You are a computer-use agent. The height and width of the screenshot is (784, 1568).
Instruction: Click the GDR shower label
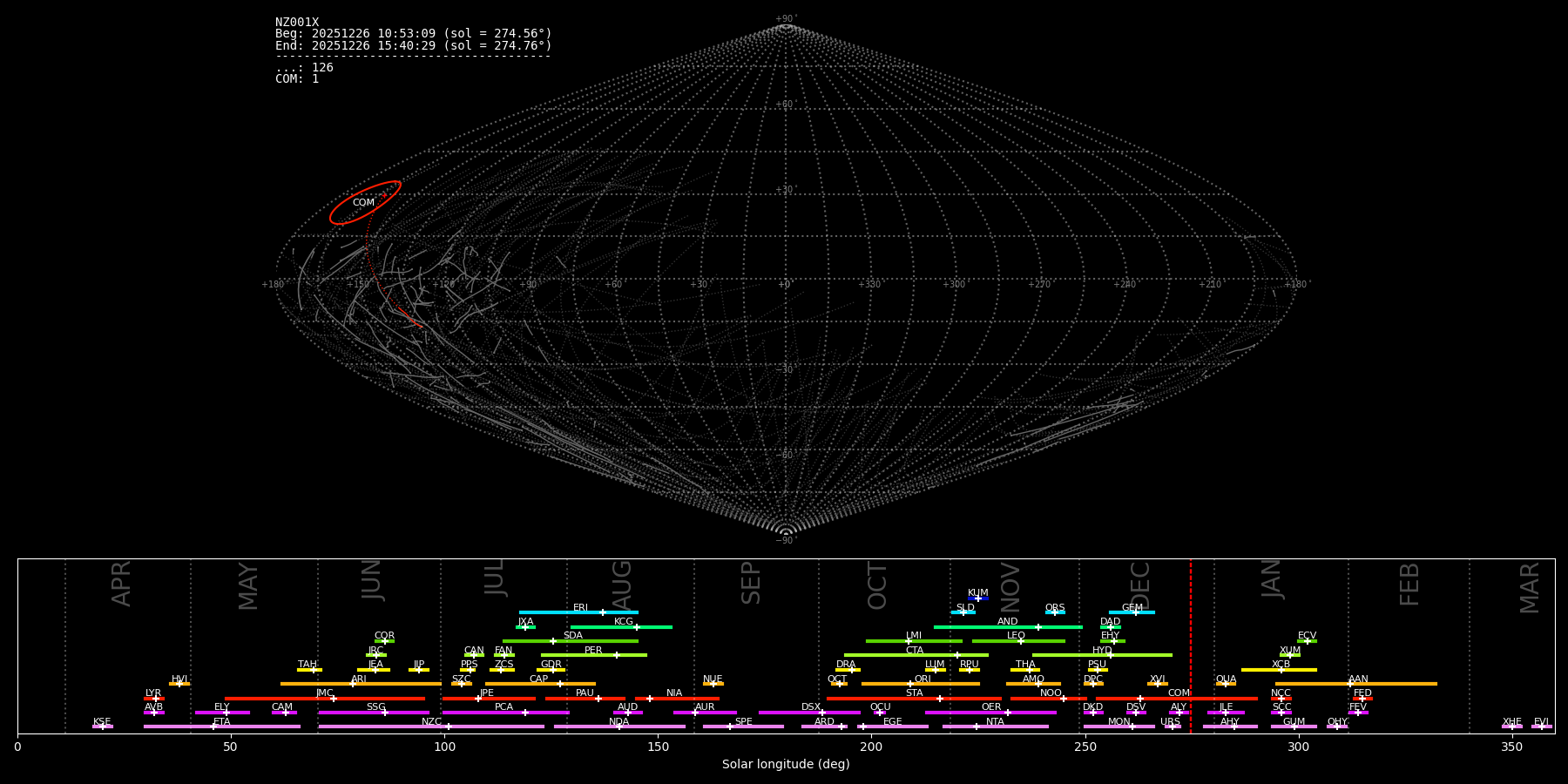pyautogui.click(x=551, y=665)
